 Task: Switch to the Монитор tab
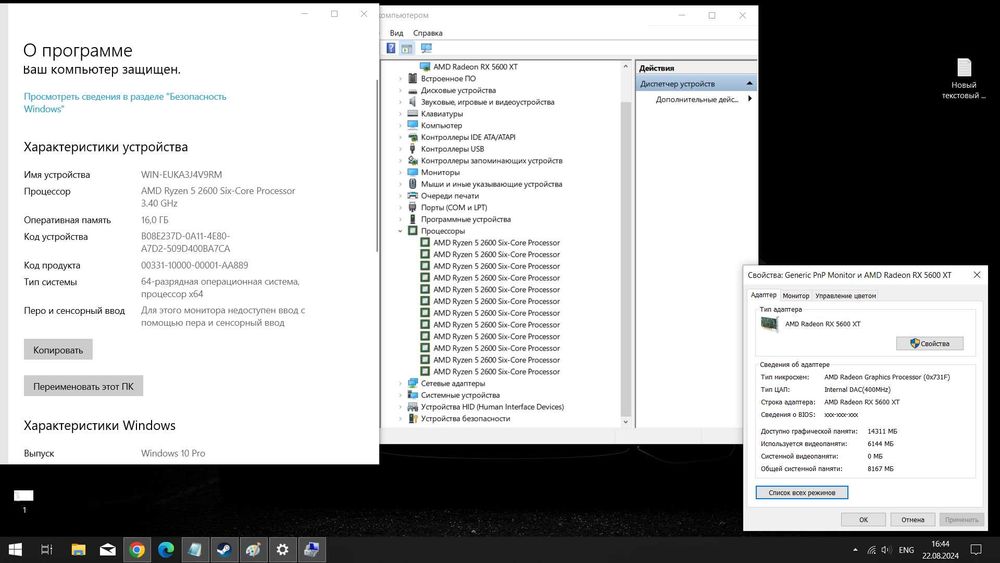(796, 296)
